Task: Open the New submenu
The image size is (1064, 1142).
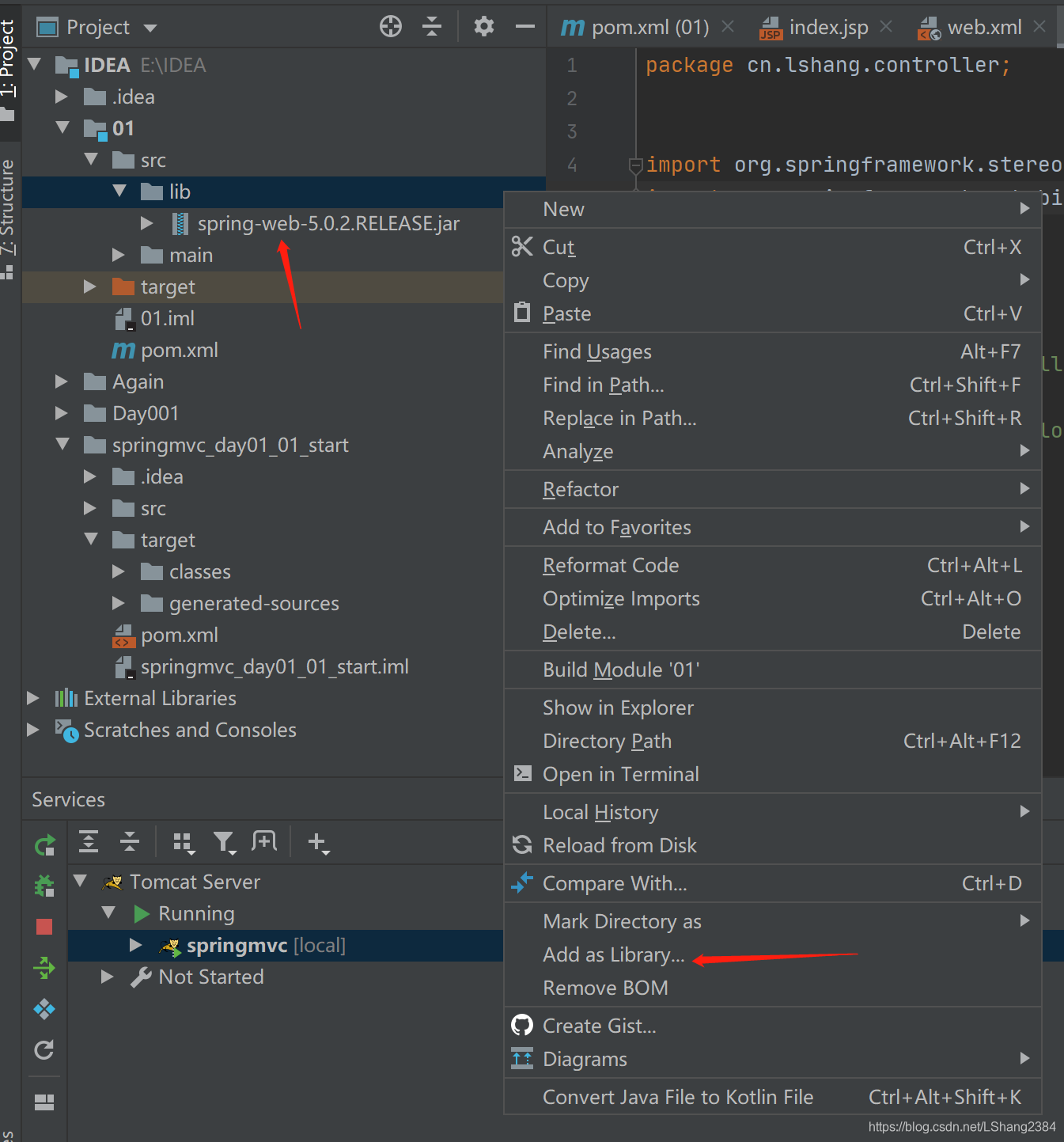Action: point(773,209)
